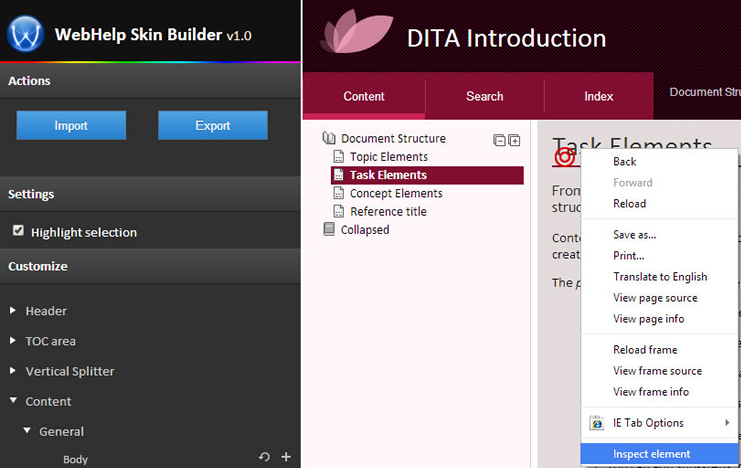Viewport: 741px width, 468px height.
Task: Collapse the General subsection
Action: point(27,431)
